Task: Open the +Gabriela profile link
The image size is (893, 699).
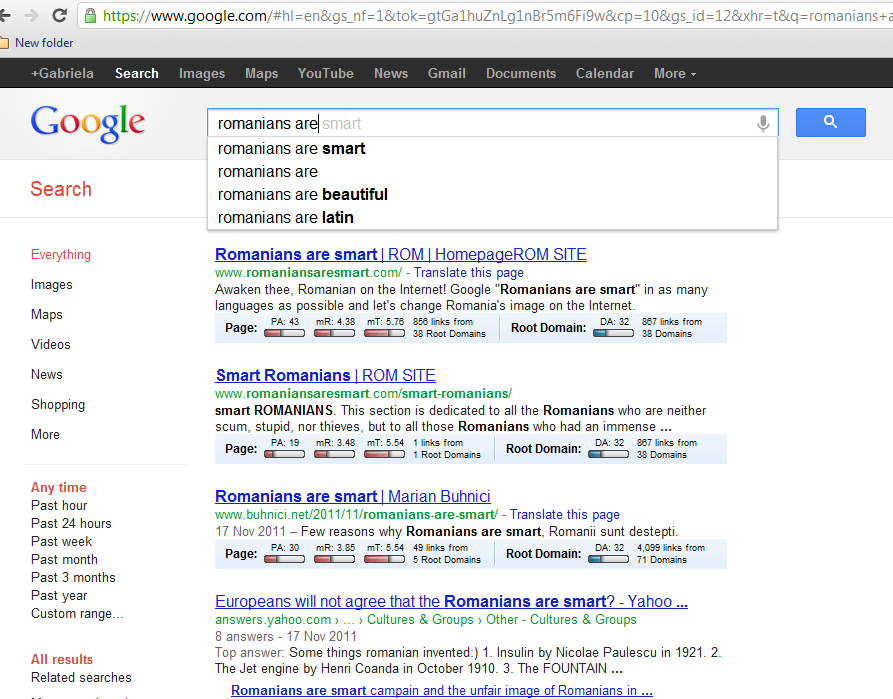Action: (62, 73)
